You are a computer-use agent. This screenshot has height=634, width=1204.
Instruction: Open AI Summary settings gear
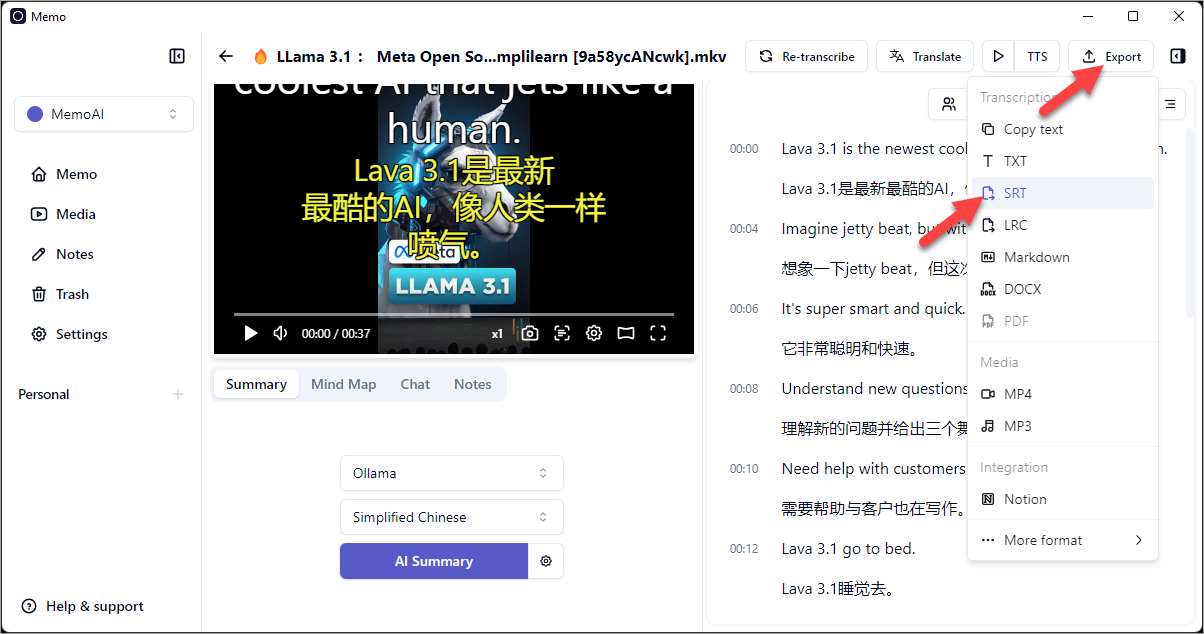click(x=546, y=561)
